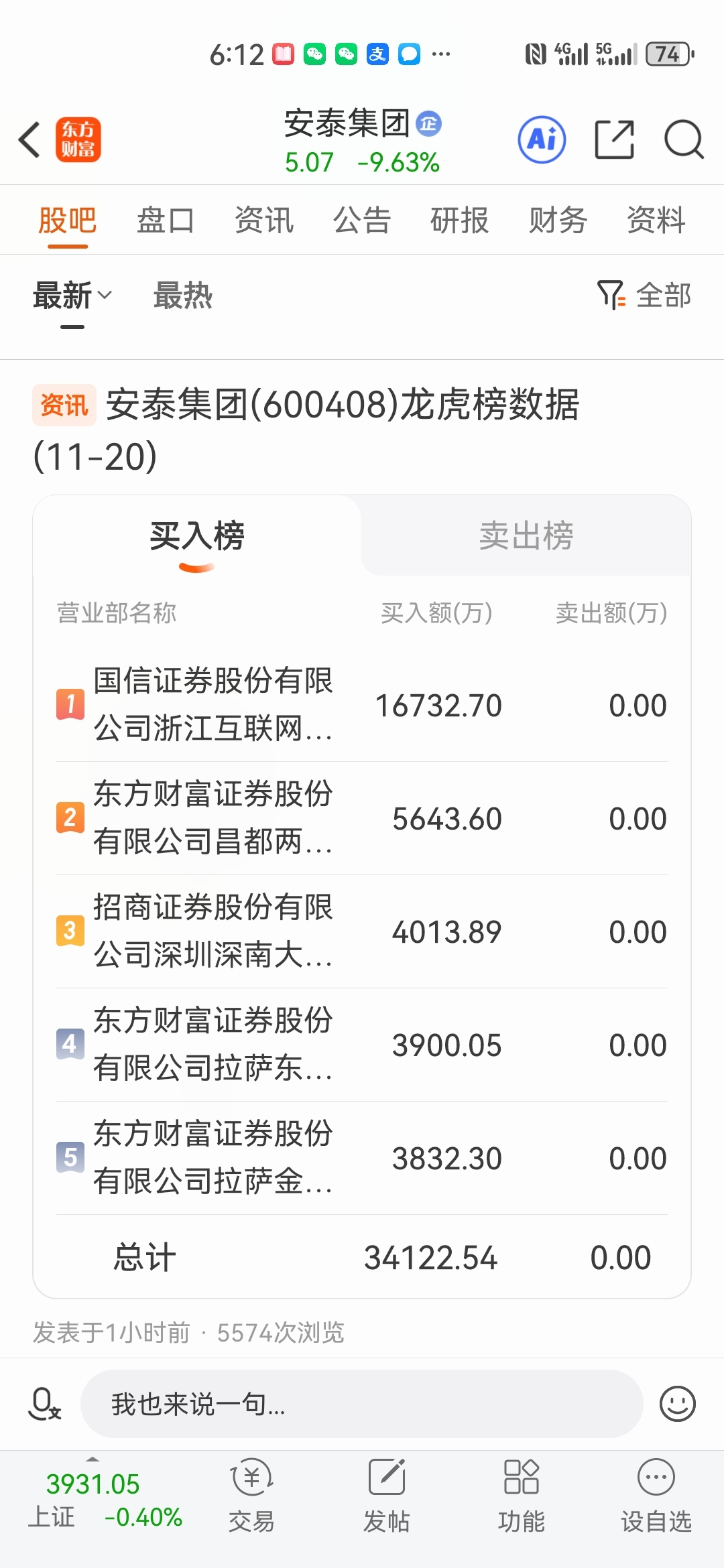The height and width of the screenshot is (1568, 724).
Task: Open the 财务 tab
Action: click(558, 220)
